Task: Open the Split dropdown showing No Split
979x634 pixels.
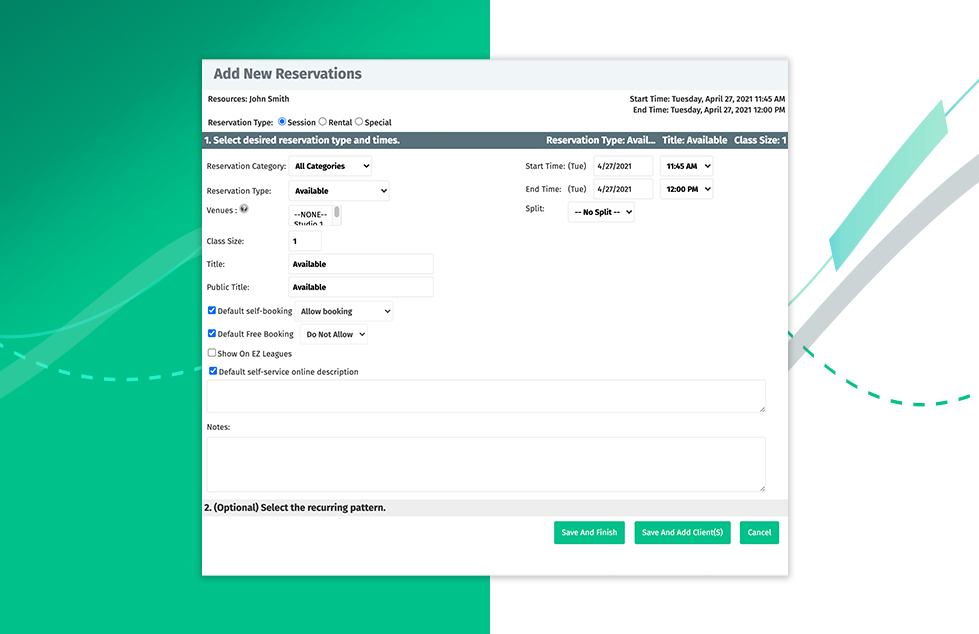Action: [x=601, y=211]
